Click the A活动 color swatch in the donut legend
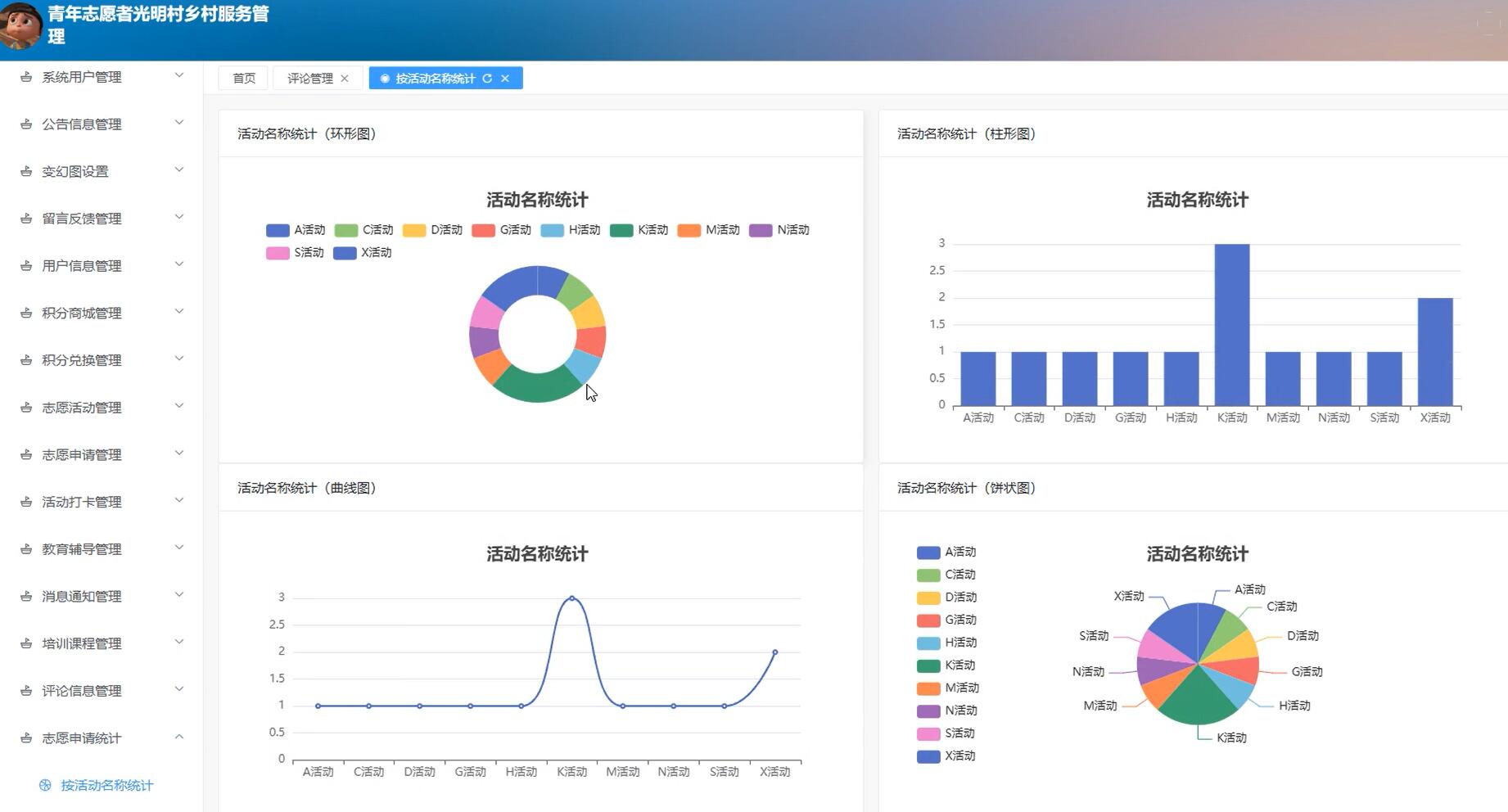 coord(278,230)
